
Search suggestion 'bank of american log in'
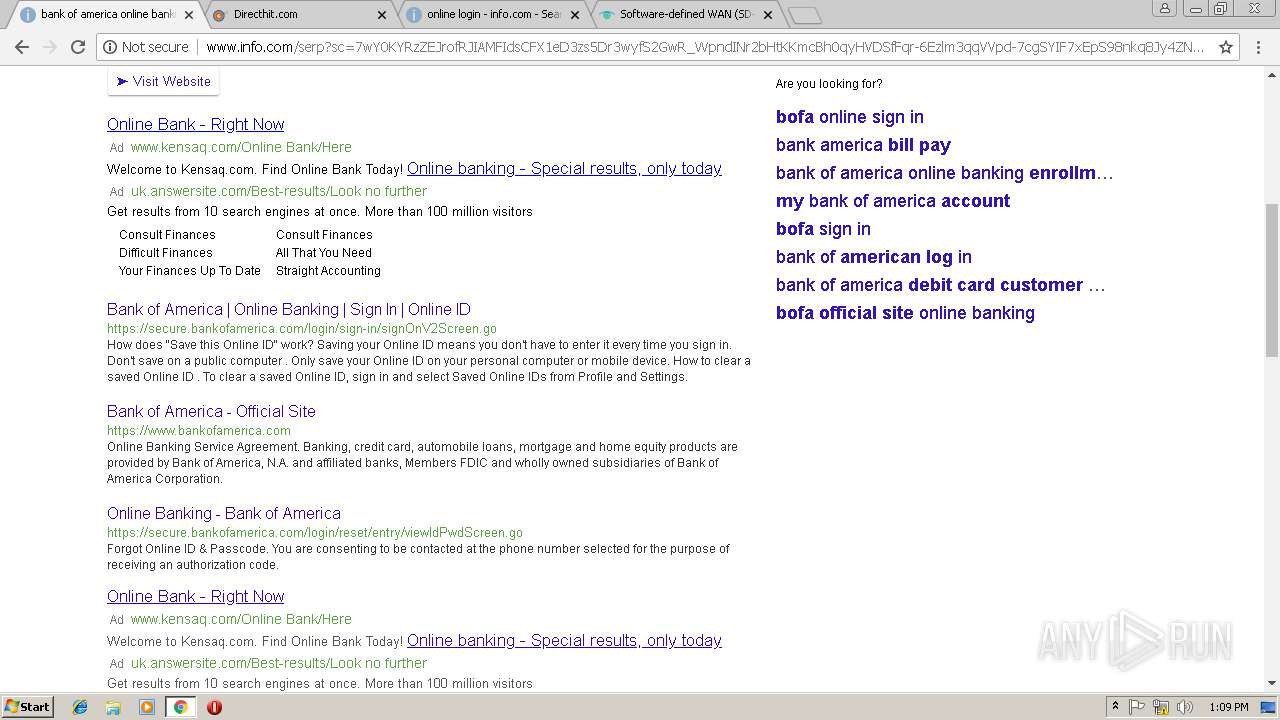point(874,257)
